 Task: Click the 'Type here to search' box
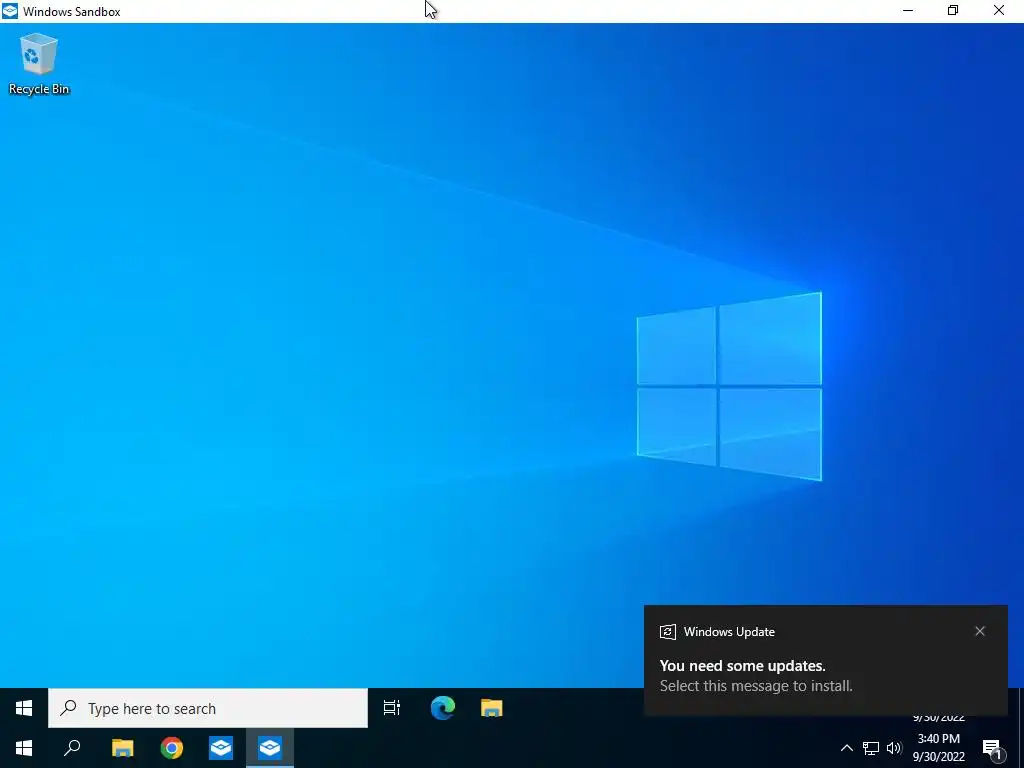[x=208, y=708]
